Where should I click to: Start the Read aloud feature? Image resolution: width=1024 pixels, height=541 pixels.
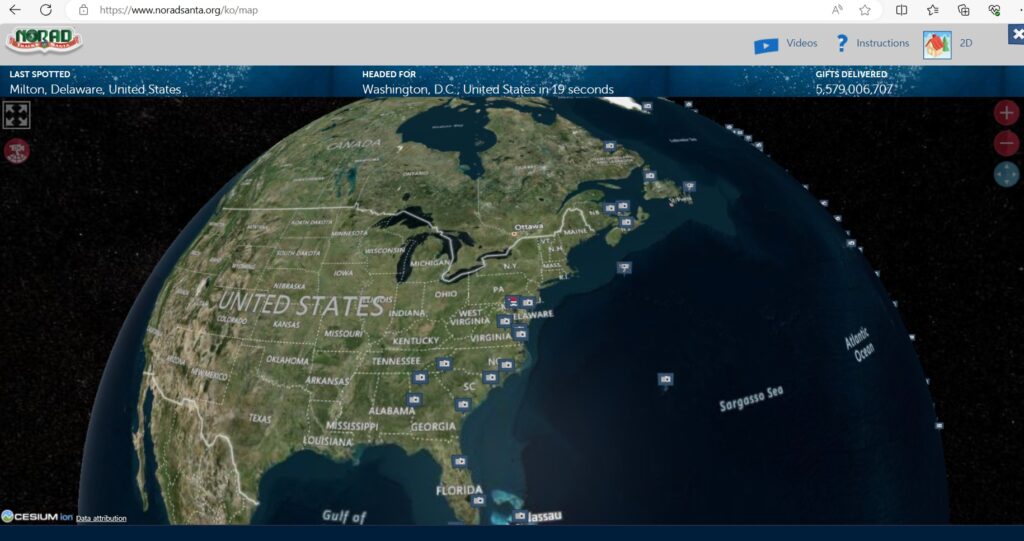click(837, 10)
